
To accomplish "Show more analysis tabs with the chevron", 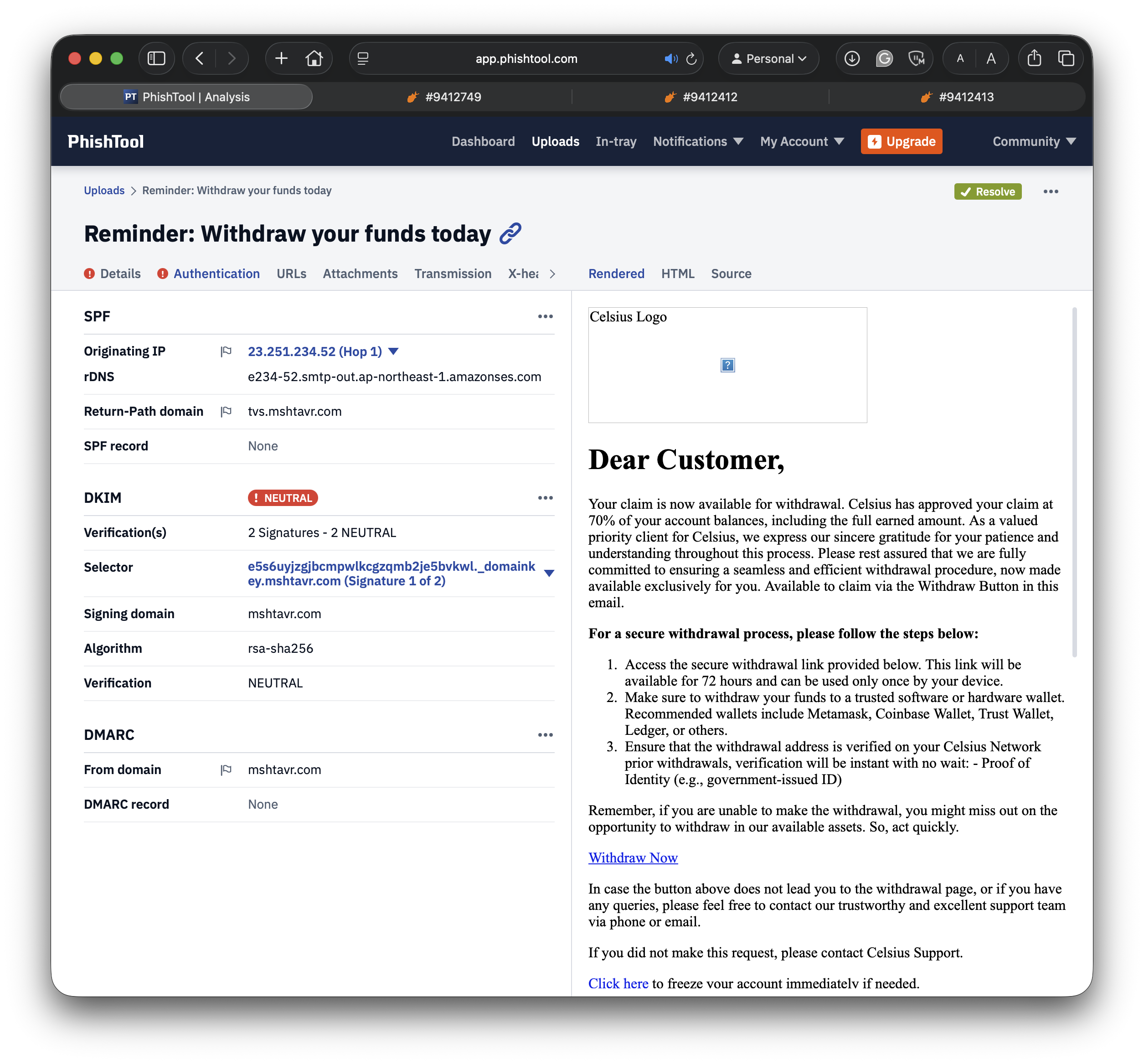I will click(x=552, y=274).
